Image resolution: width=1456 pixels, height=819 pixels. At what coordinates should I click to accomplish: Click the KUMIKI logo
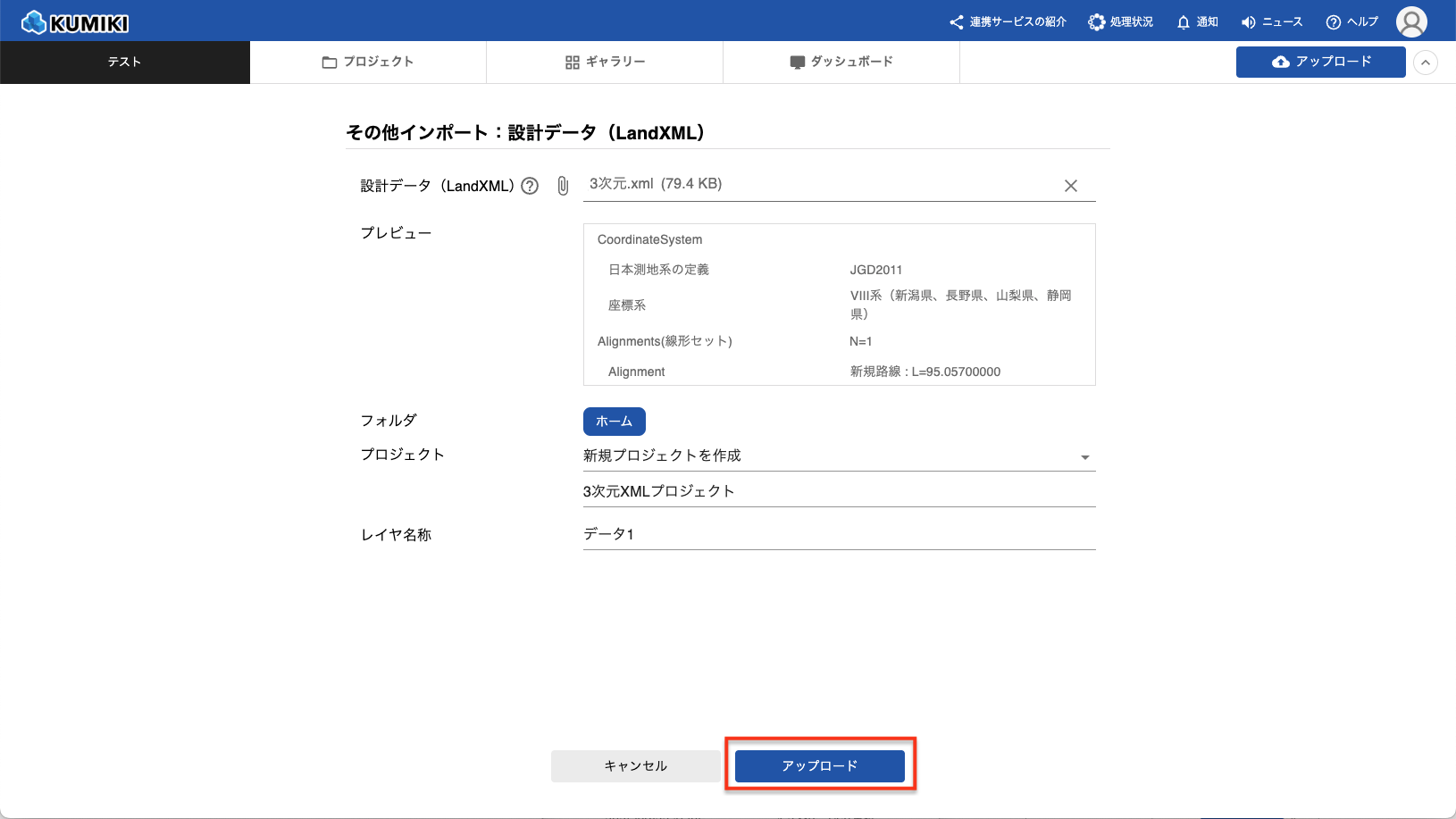[x=75, y=22]
